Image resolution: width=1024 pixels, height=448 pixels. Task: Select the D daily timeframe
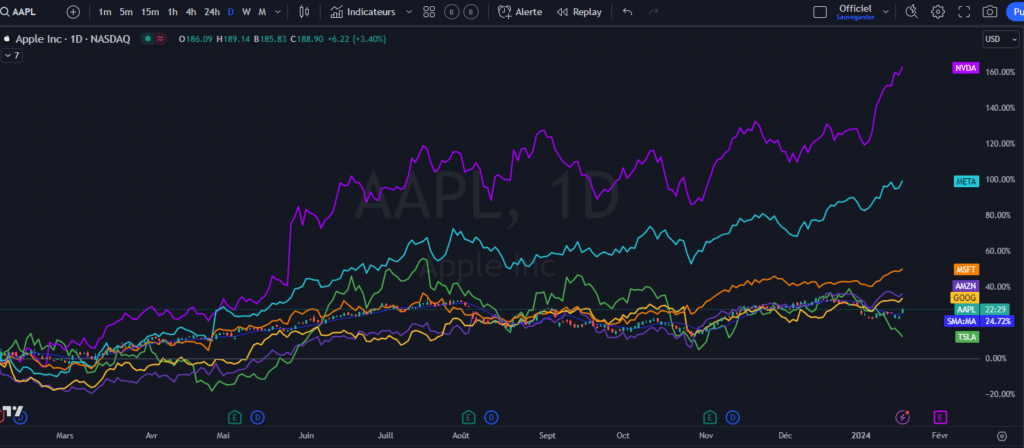click(x=231, y=12)
